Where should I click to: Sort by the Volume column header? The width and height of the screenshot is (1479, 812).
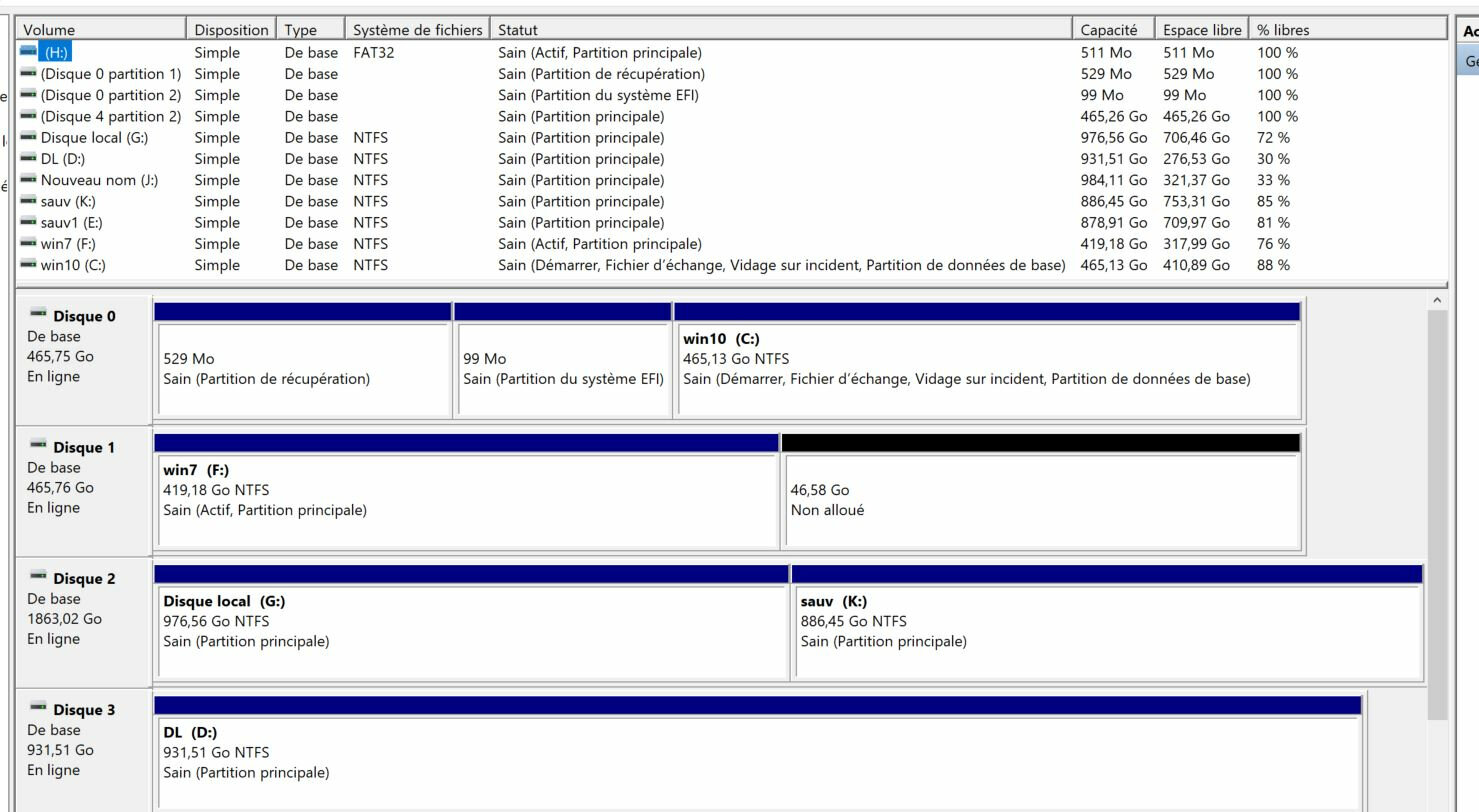102,30
